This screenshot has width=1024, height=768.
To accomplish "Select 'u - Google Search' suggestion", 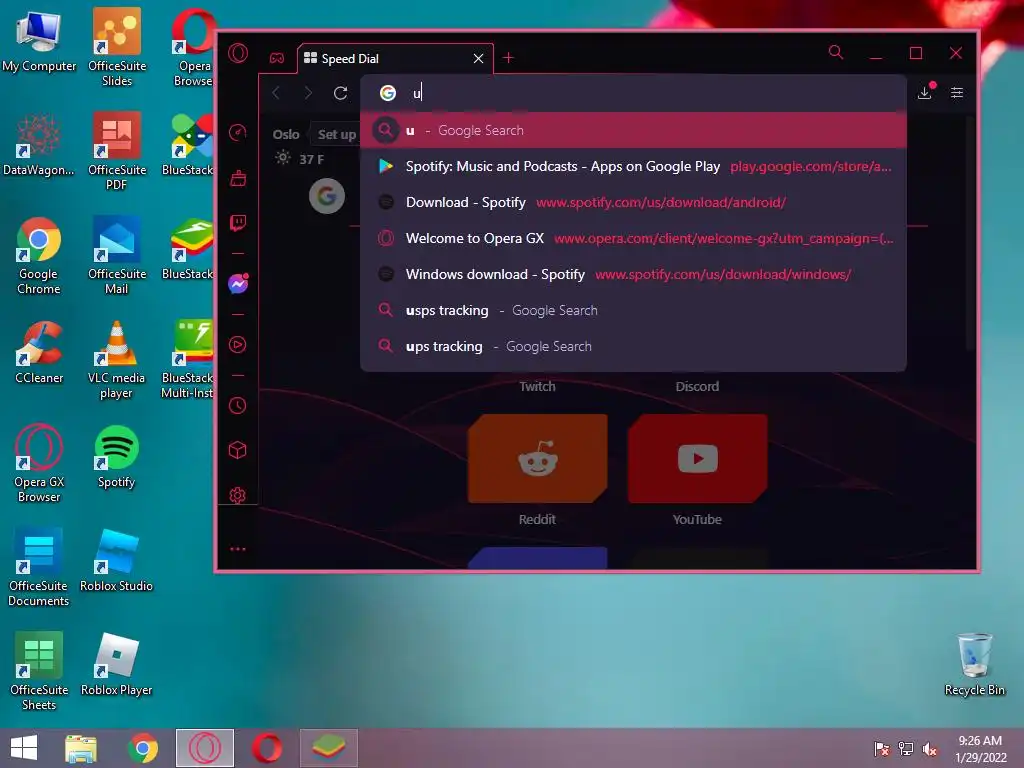I will (633, 130).
